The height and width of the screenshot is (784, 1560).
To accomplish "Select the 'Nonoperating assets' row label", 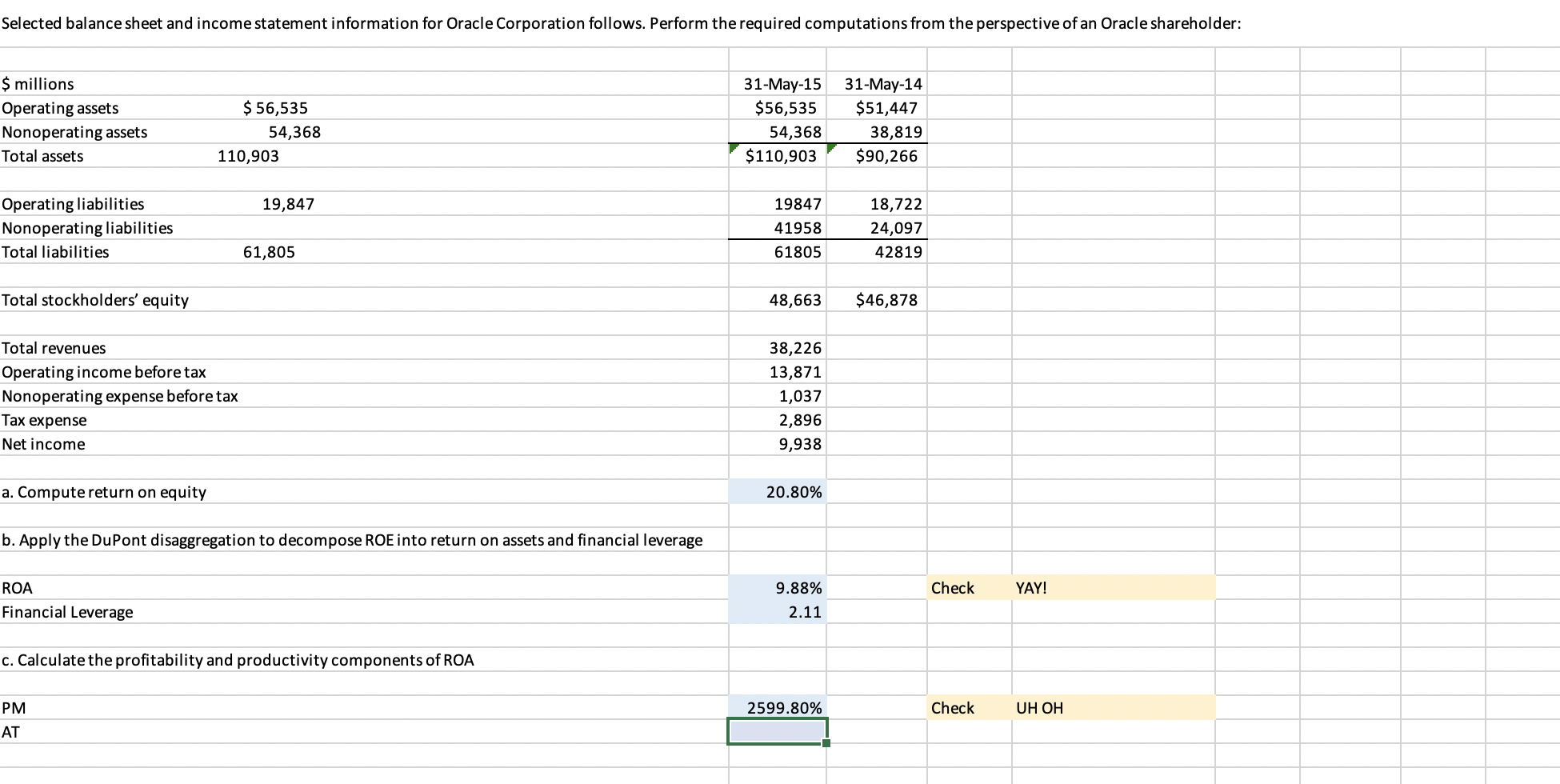I will [74, 131].
